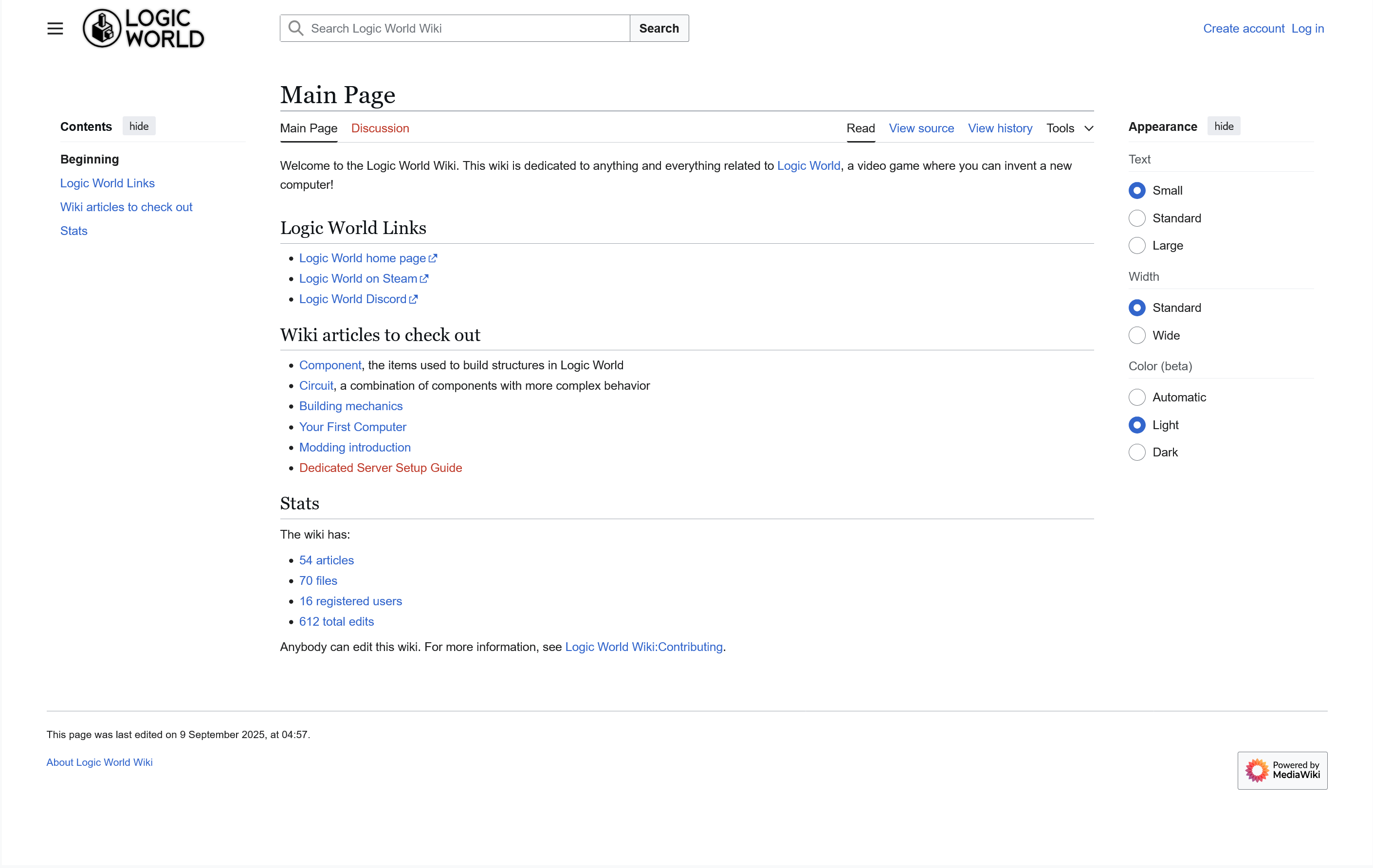Hide the Appearance panel
The width and height of the screenshot is (1373, 868).
1224,126
